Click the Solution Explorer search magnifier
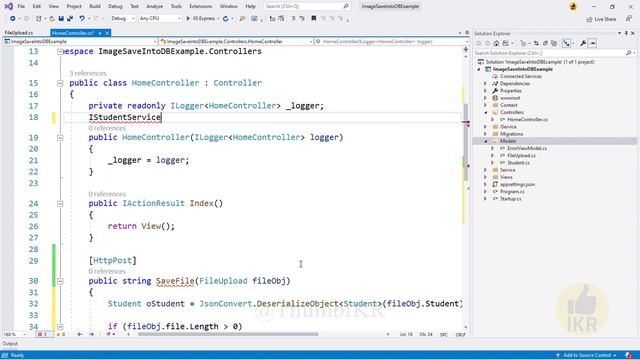Image resolution: width=640 pixels, height=360 pixels. click(629, 53)
